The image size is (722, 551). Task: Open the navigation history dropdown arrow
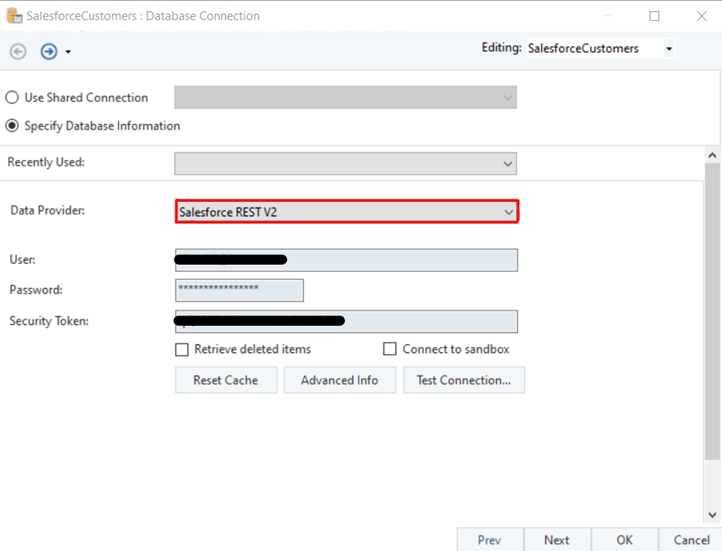[x=68, y=52]
